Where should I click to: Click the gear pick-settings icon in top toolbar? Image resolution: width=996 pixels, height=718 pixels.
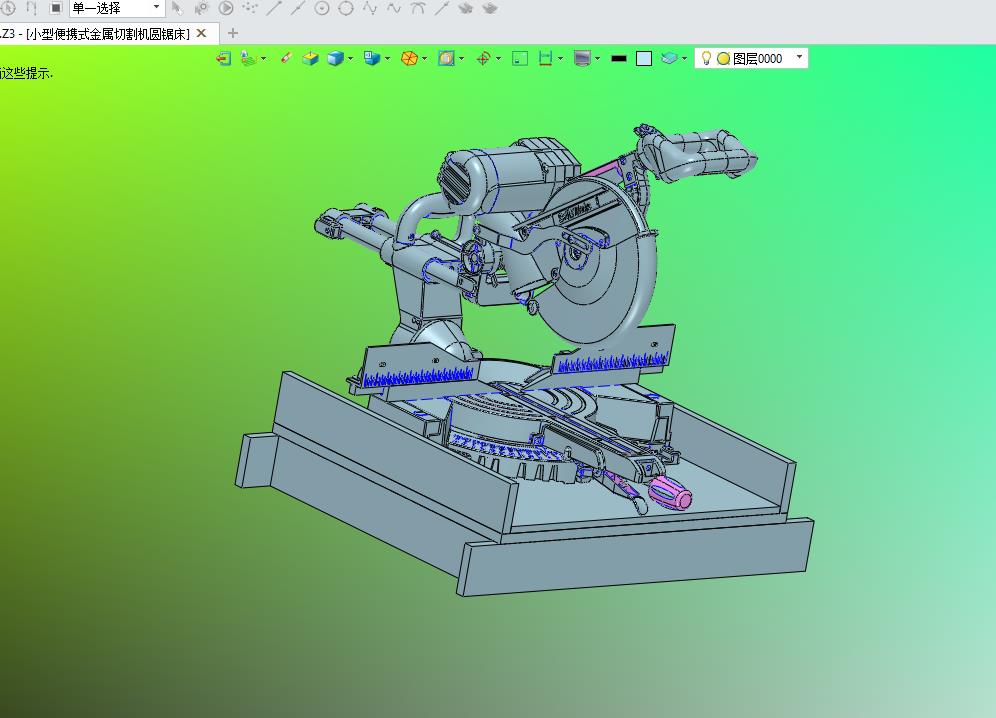(x=201, y=8)
